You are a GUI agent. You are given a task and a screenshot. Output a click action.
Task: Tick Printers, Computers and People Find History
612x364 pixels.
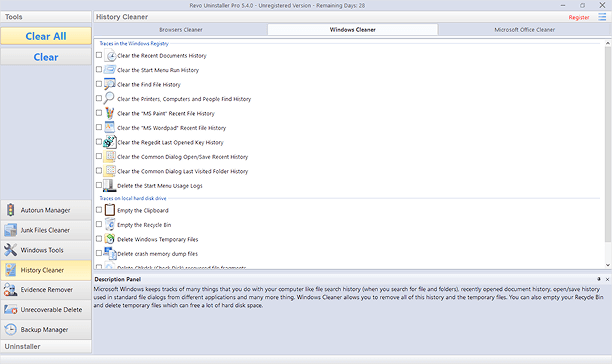tap(99, 98)
